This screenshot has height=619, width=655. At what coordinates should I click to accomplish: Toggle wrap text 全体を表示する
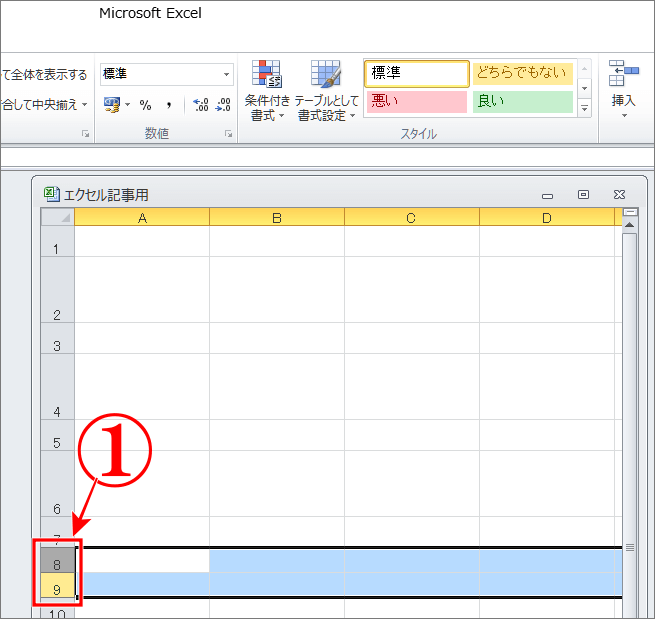44,75
